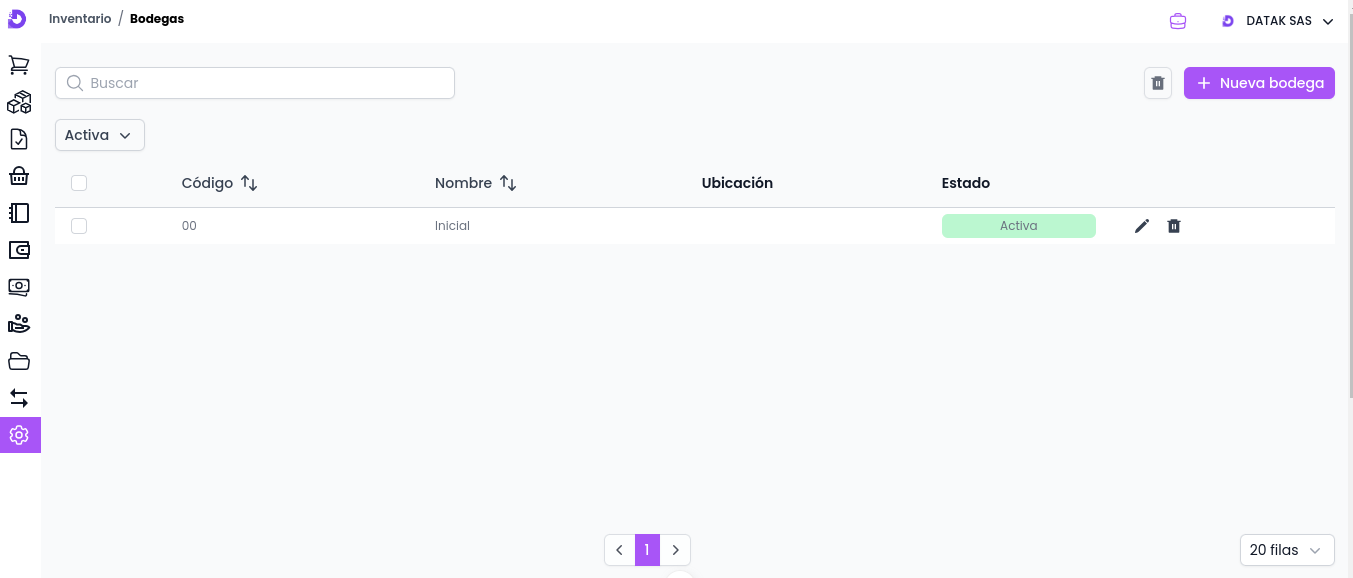1353x578 pixels.
Task: Click the Nueva bodega button
Action: click(1259, 83)
